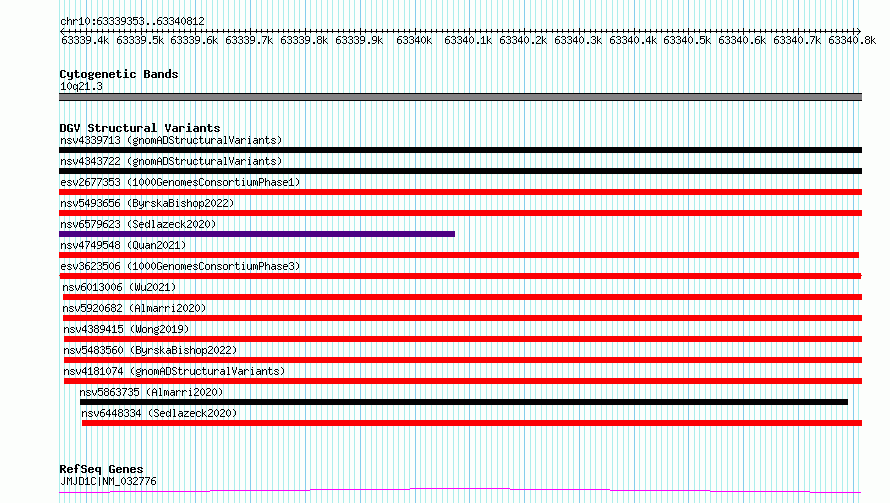Select the red bar of nsv5920682
Screen dimensions: 890x503
point(463,318)
